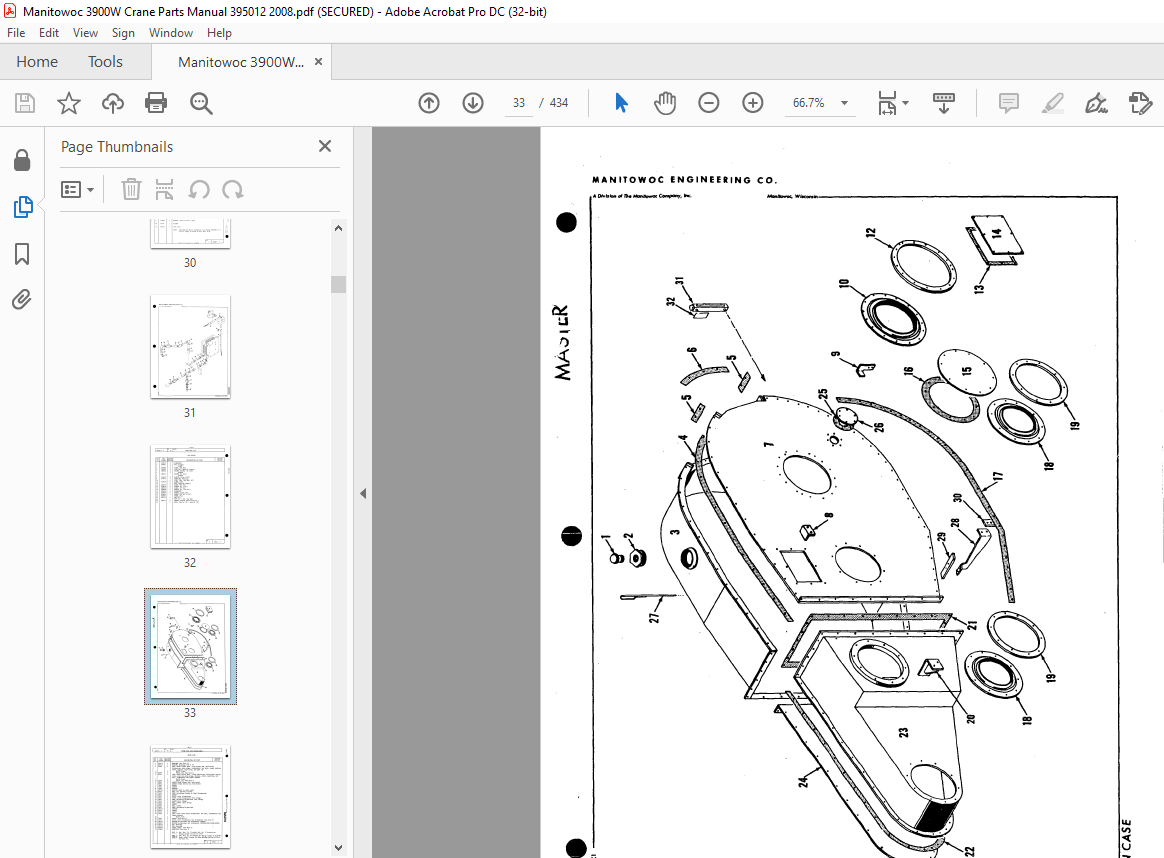The image size is (1164, 858).
Task: Zoom out of the page
Action: coord(709,103)
